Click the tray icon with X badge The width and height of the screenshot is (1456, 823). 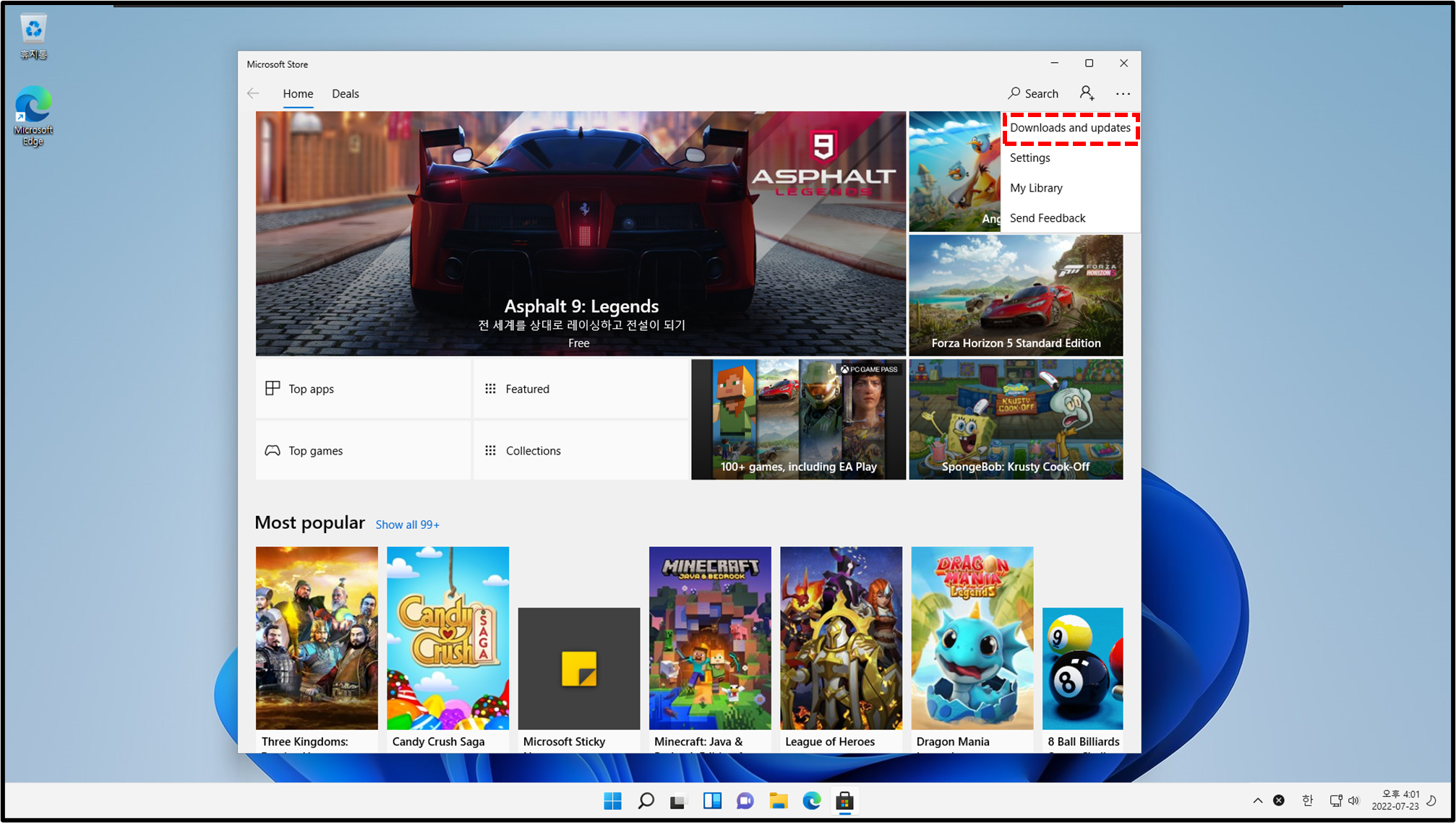pyautogui.click(x=1279, y=801)
